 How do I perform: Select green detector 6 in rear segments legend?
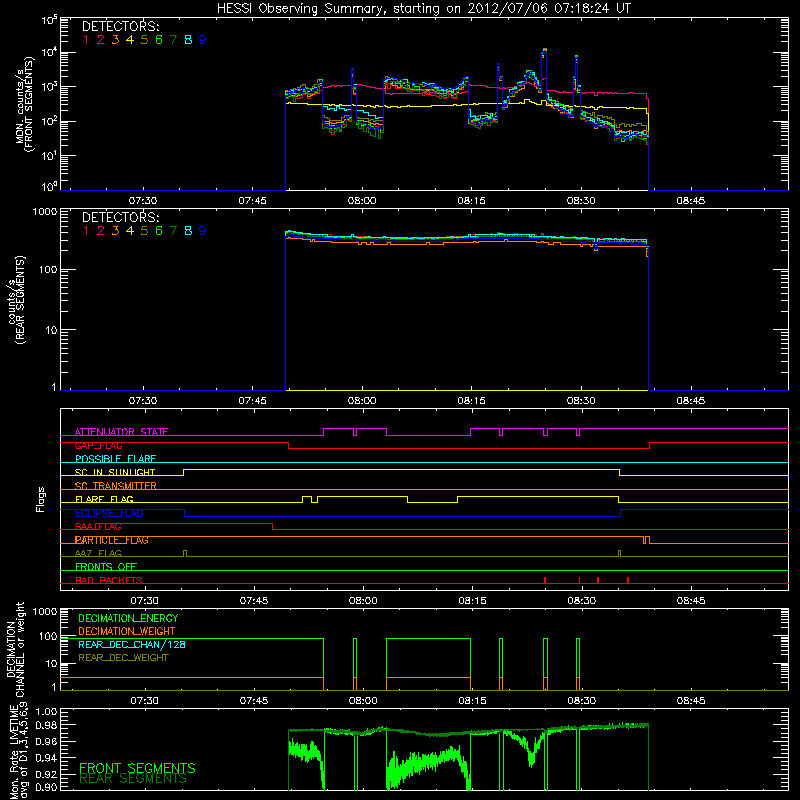click(159, 231)
